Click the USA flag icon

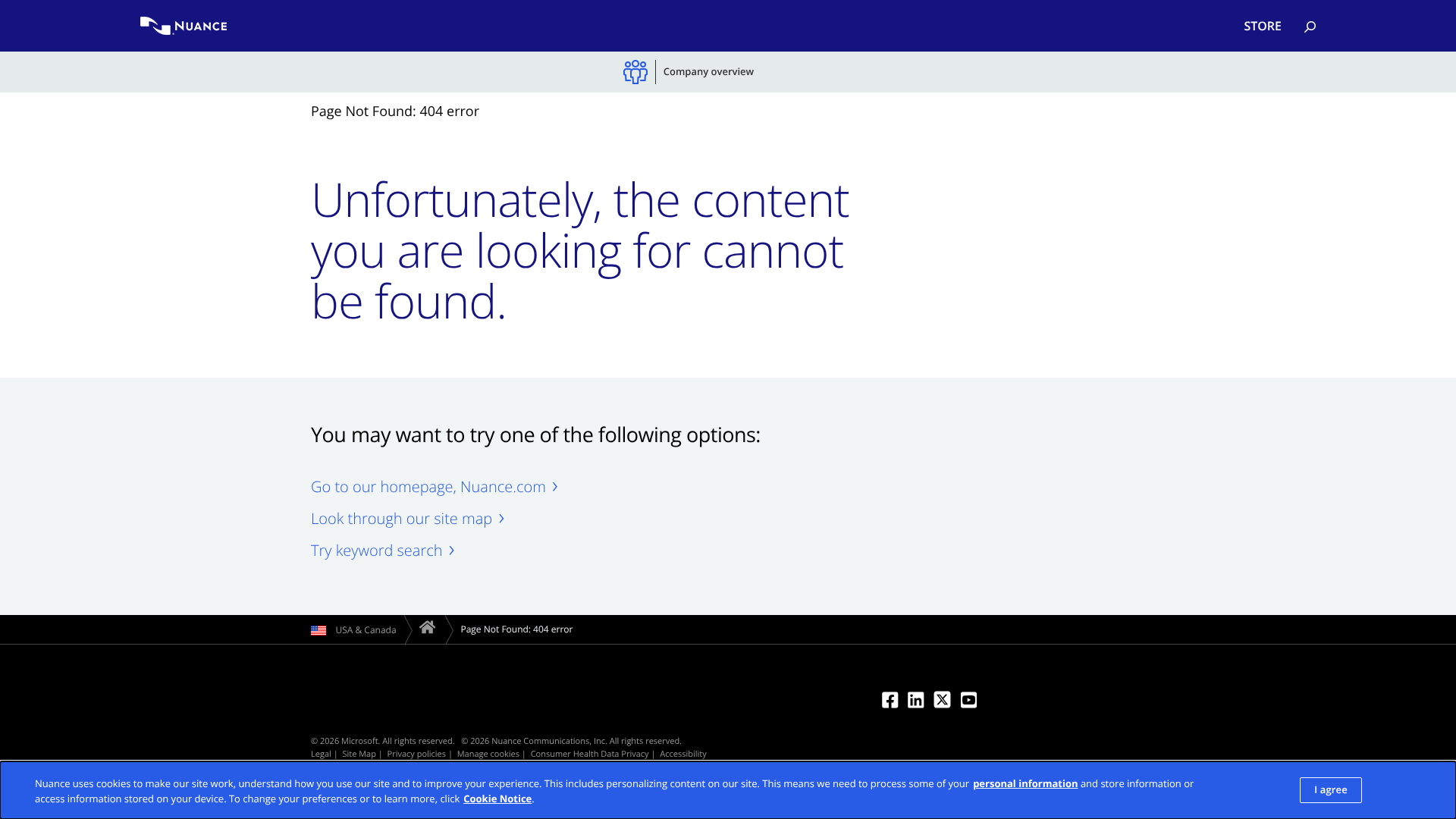[318, 630]
